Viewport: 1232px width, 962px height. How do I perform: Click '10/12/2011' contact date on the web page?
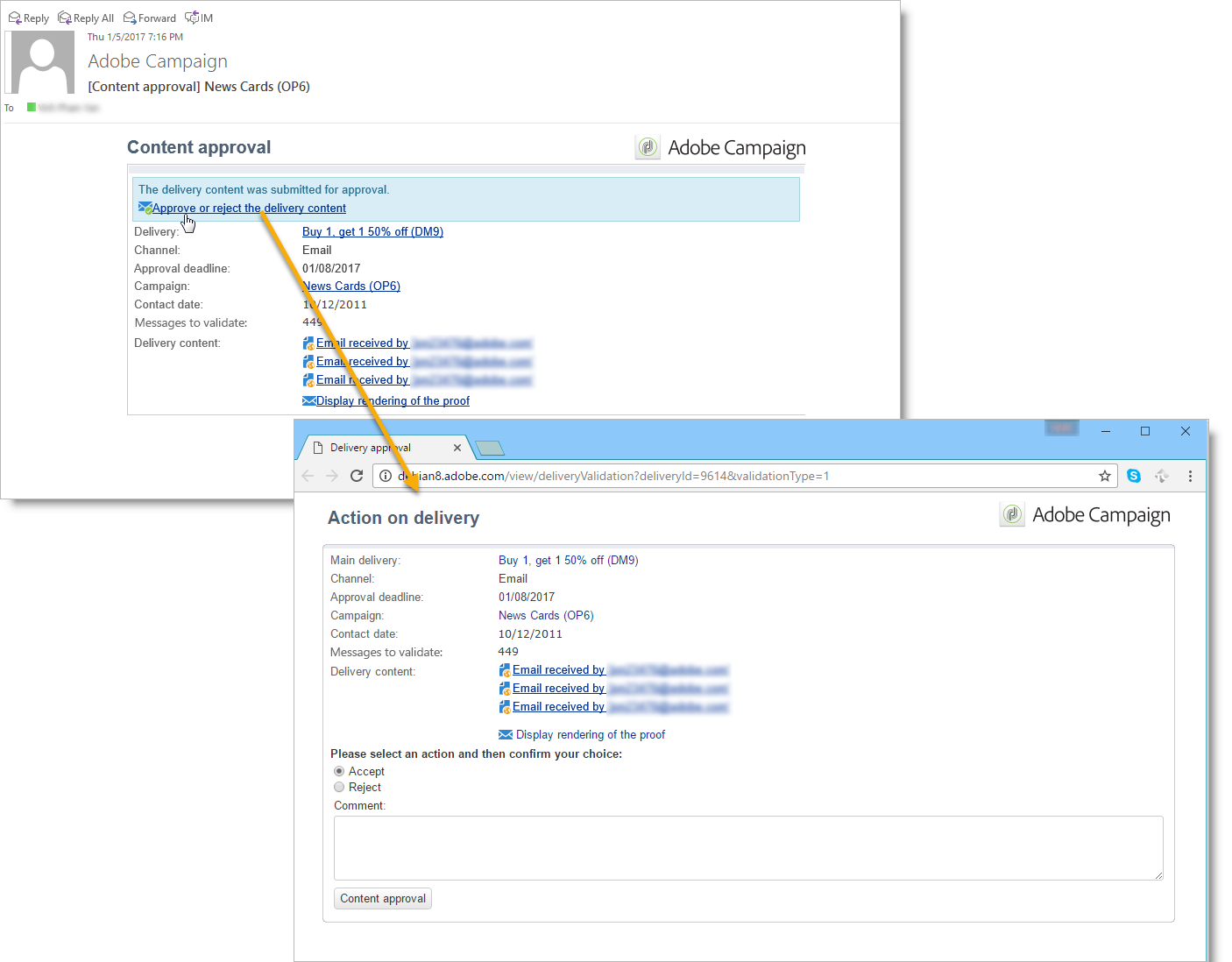(530, 634)
